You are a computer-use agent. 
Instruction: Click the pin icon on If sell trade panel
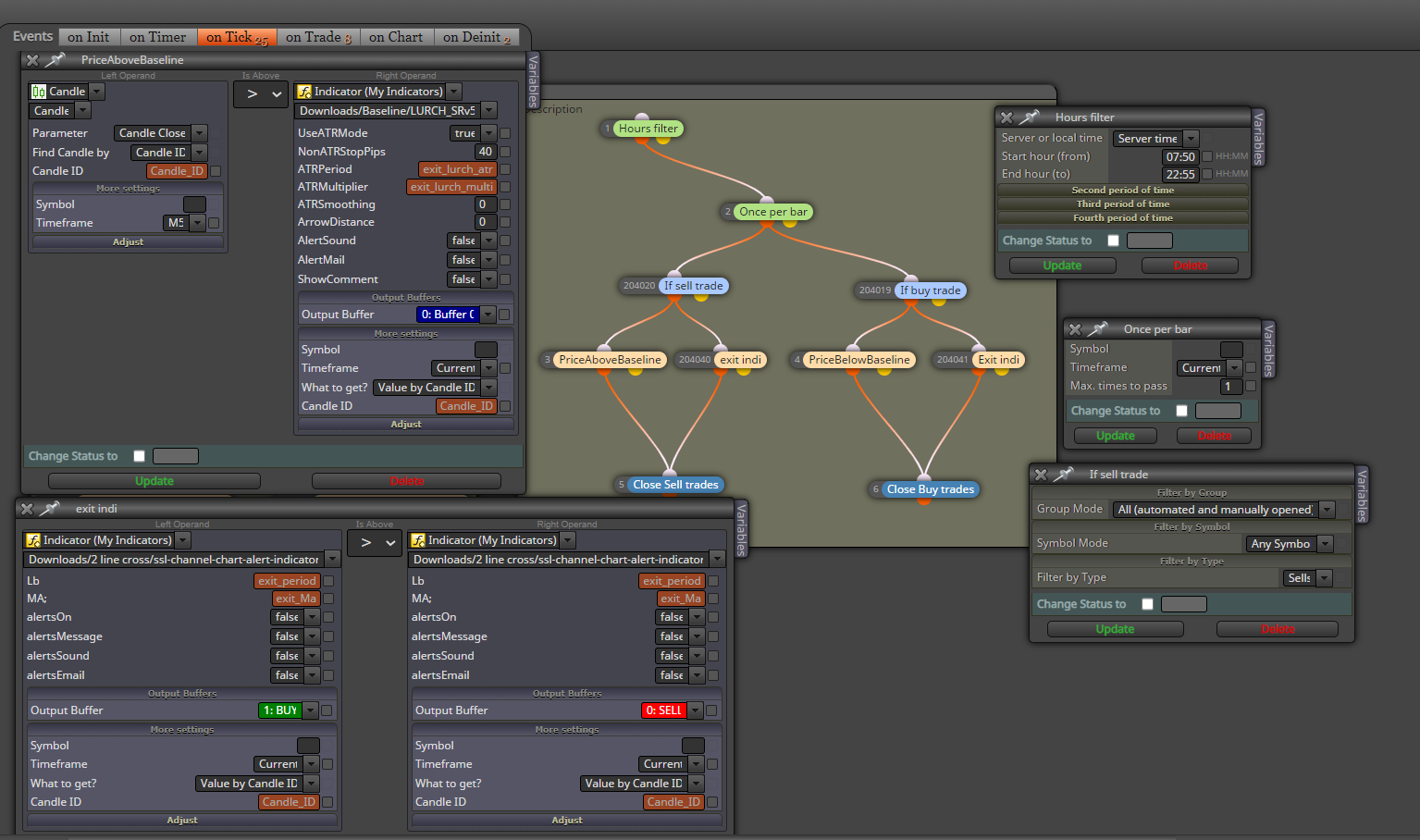tap(1064, 475)
